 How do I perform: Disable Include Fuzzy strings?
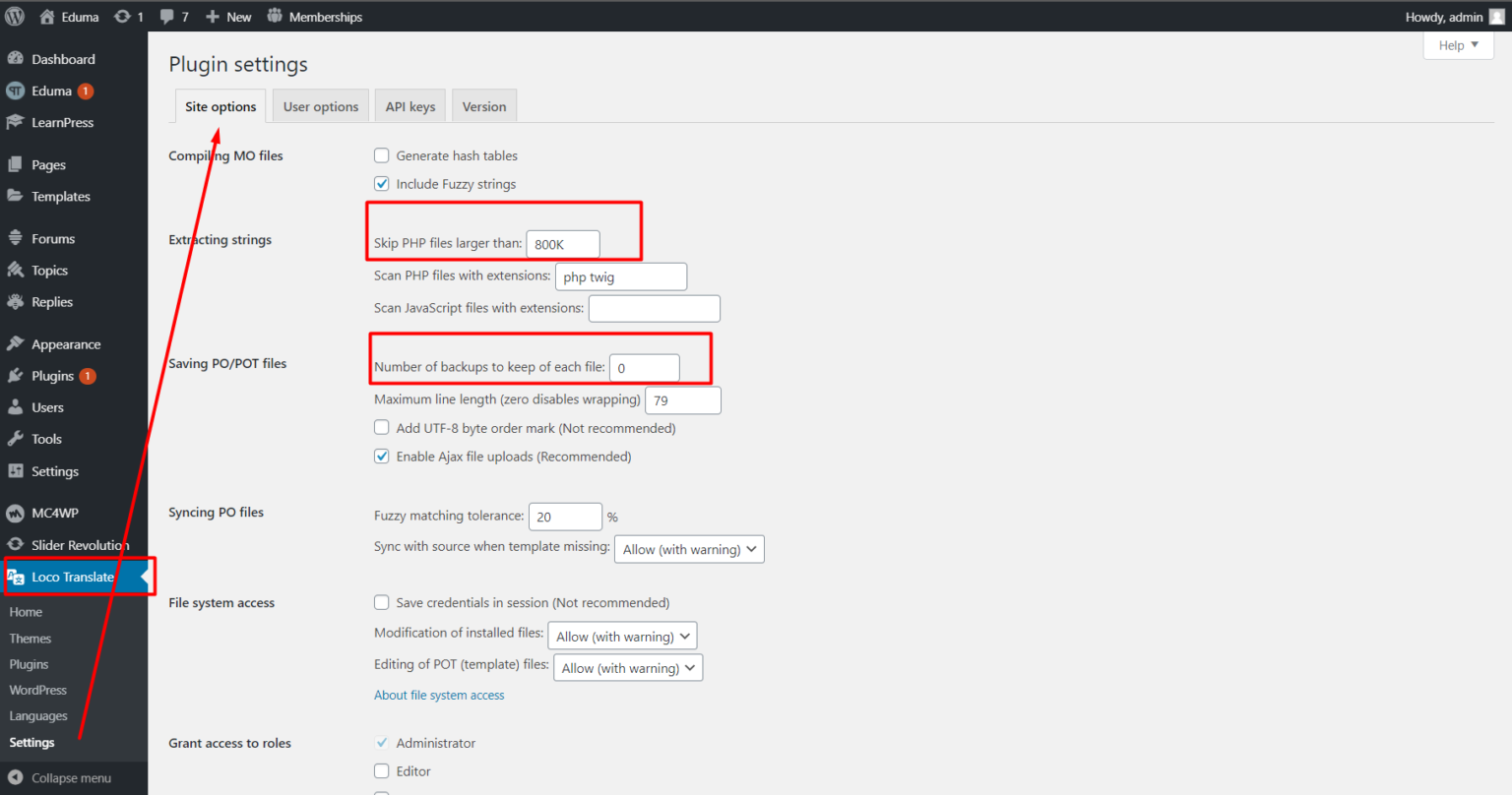coord(381,184)
